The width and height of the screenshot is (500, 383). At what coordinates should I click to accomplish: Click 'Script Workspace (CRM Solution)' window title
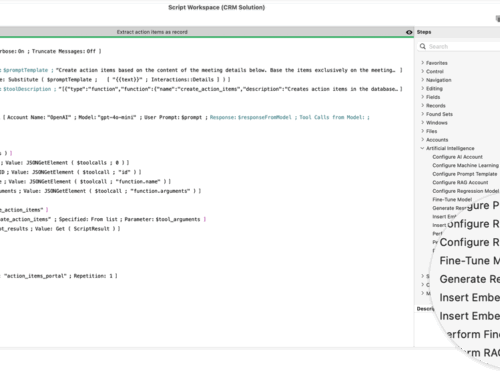[x=217, y=7]
